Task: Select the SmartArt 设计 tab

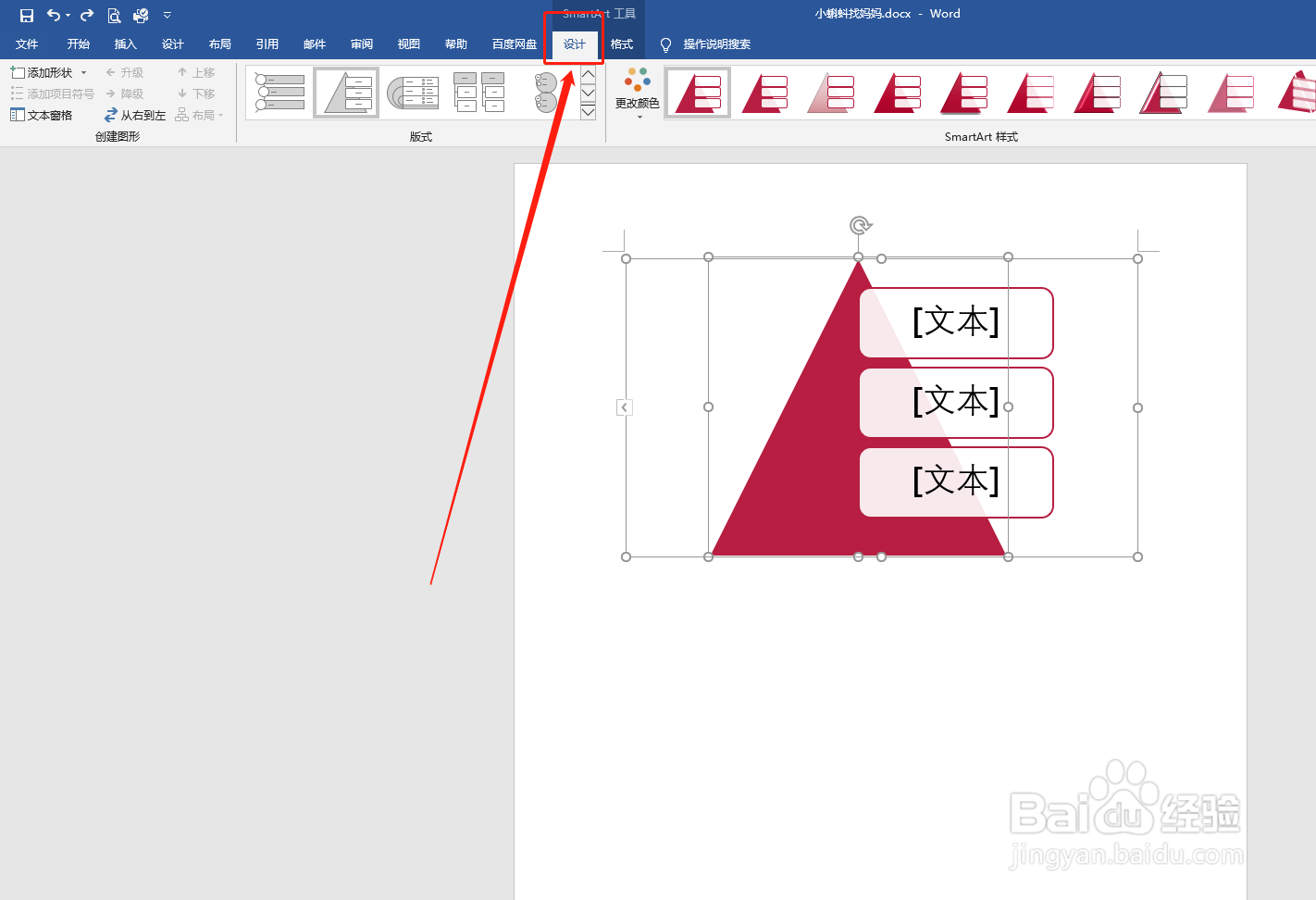Action: pyautogui.click(x=575, y=44)
